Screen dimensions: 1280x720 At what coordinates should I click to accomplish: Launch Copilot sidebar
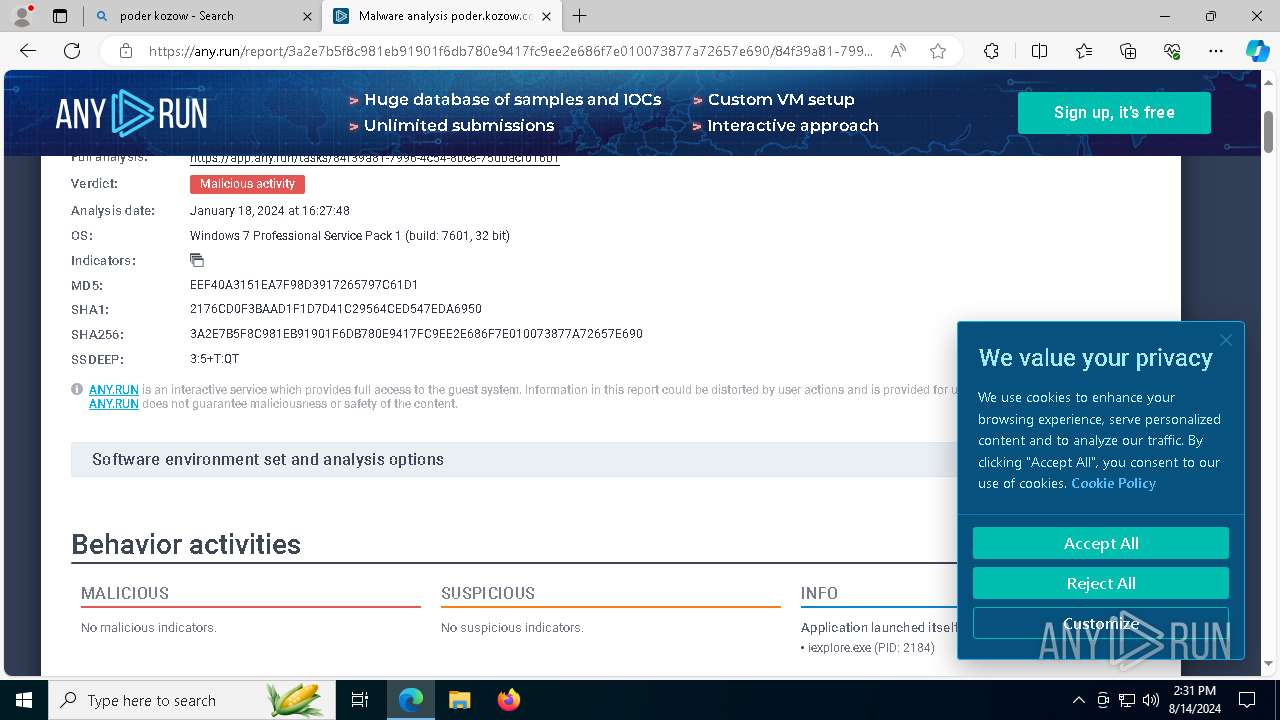coord(1257,51)
